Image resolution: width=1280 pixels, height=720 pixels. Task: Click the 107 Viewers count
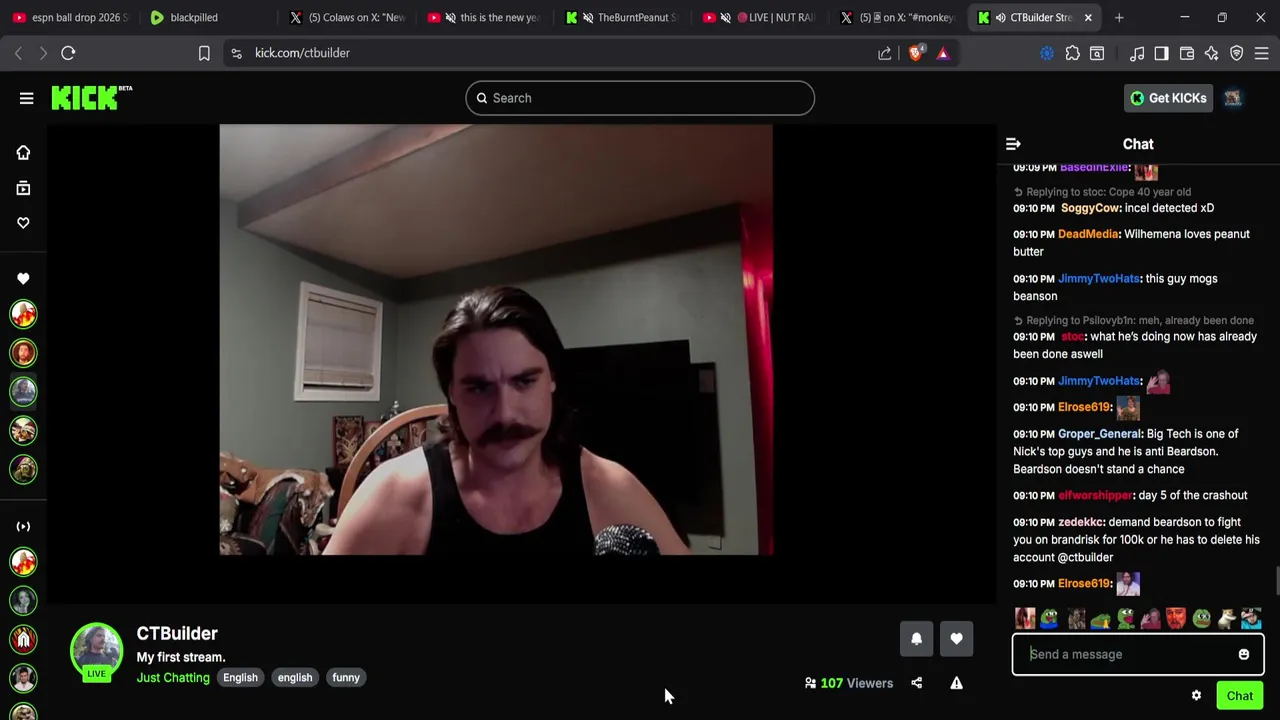(849, 683)
